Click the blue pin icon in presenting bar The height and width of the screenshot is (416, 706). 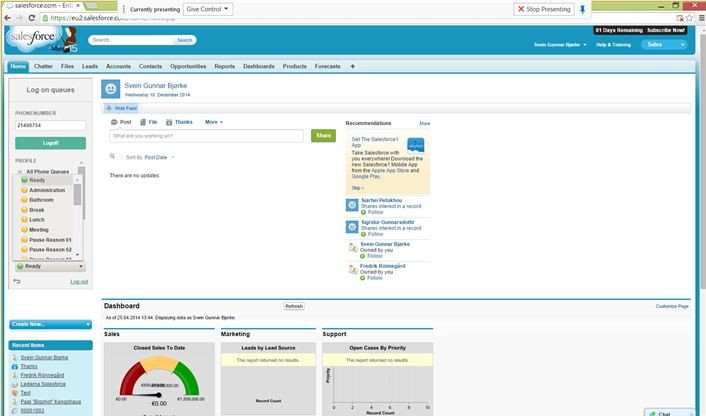pyautogui.click(x=582, y=9)
